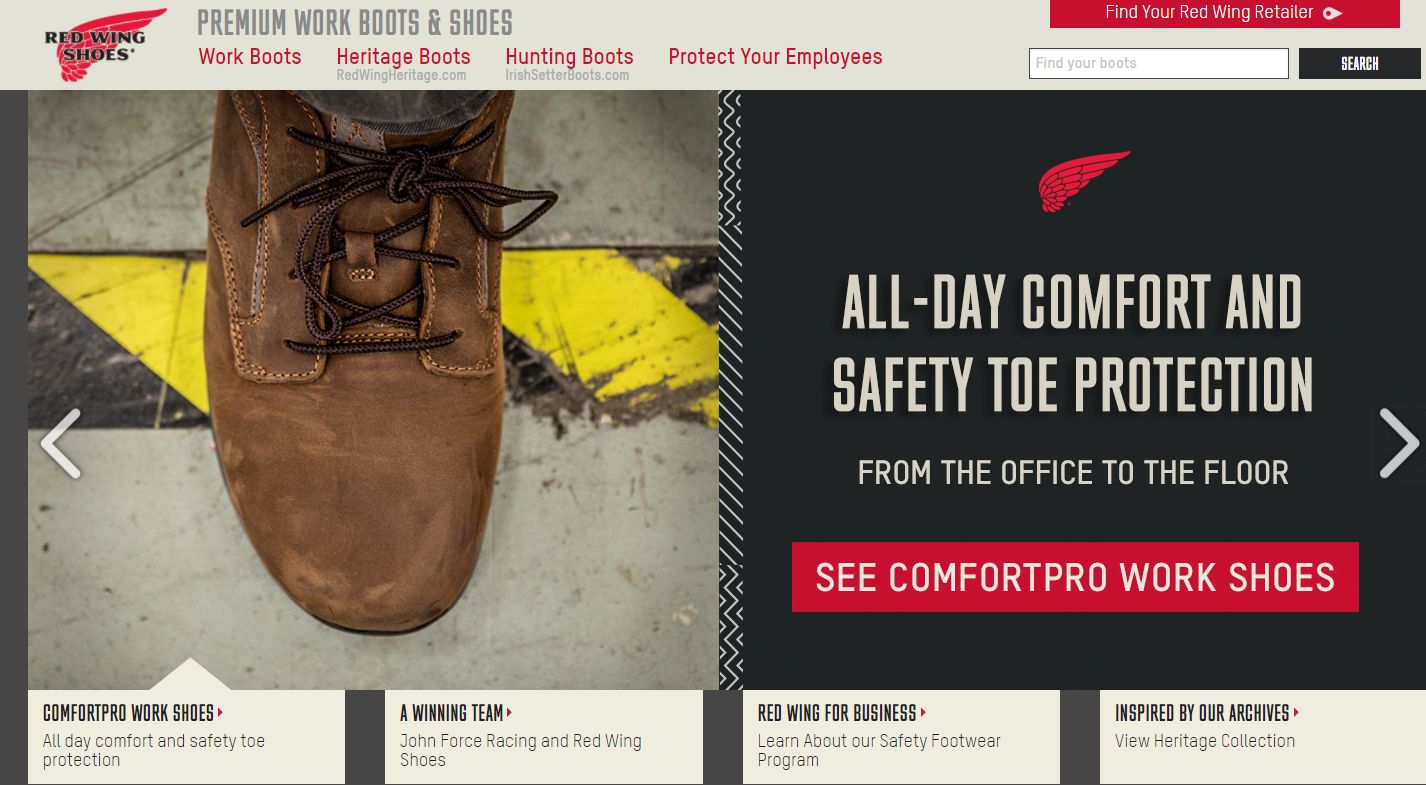Viewport: 1426px width, 785px height.
Task: Go to previous carousel slide arrow
Action: [60, 443]
